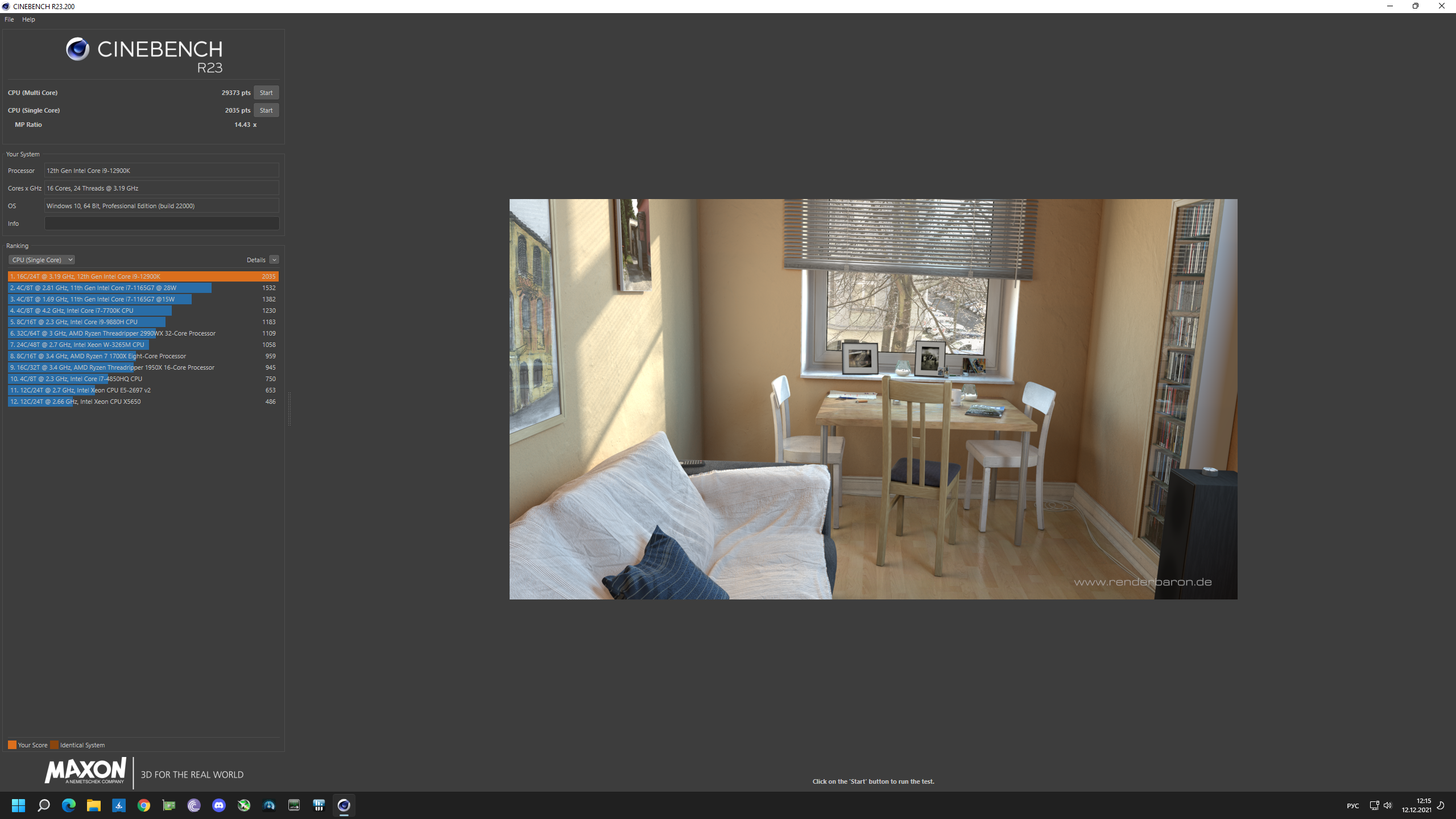Click the Processor name field
This screenshot has height=819, width=1456.
pos(162,171)
